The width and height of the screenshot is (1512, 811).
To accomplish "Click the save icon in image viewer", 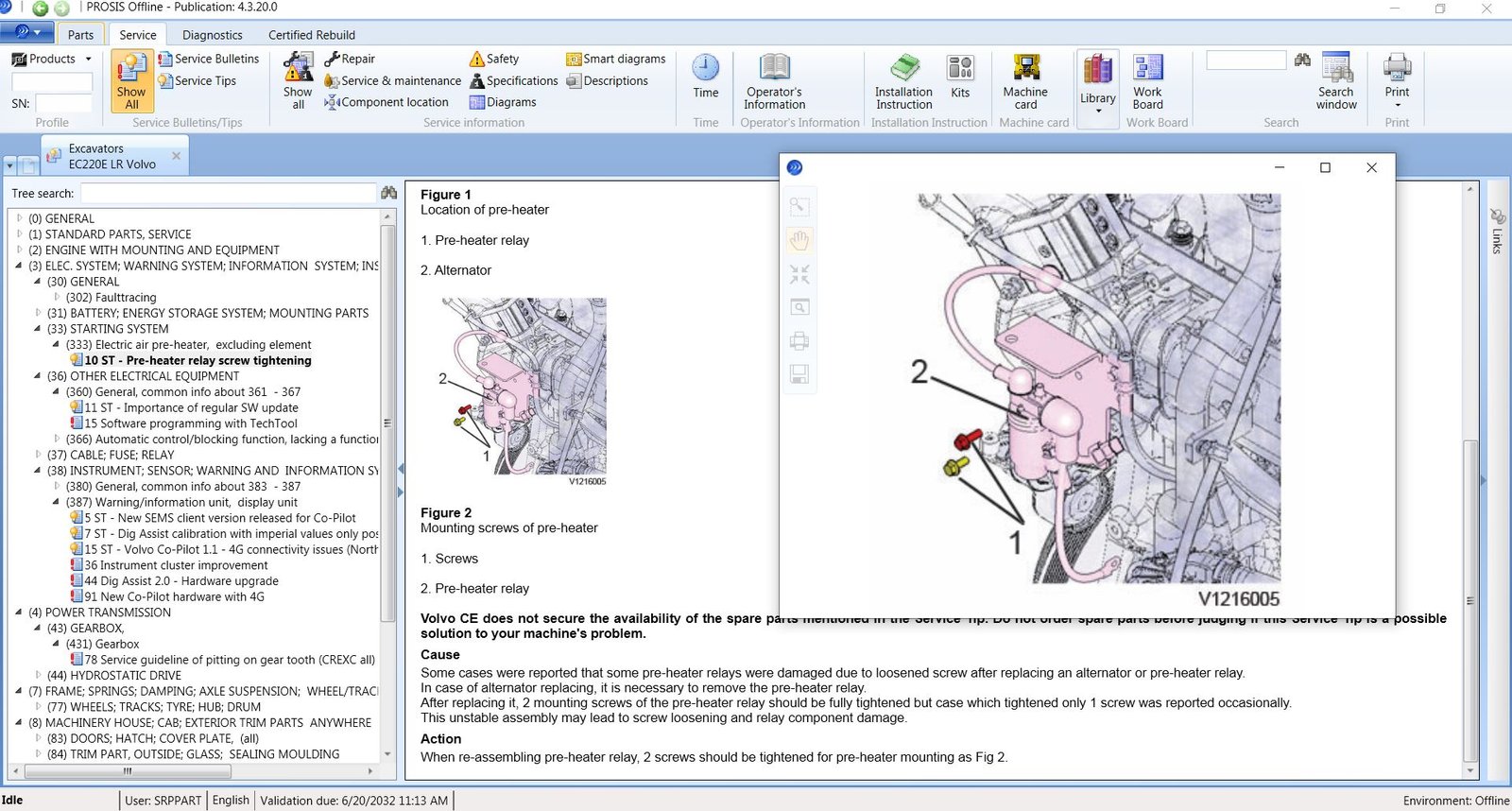I will point(799,375).
